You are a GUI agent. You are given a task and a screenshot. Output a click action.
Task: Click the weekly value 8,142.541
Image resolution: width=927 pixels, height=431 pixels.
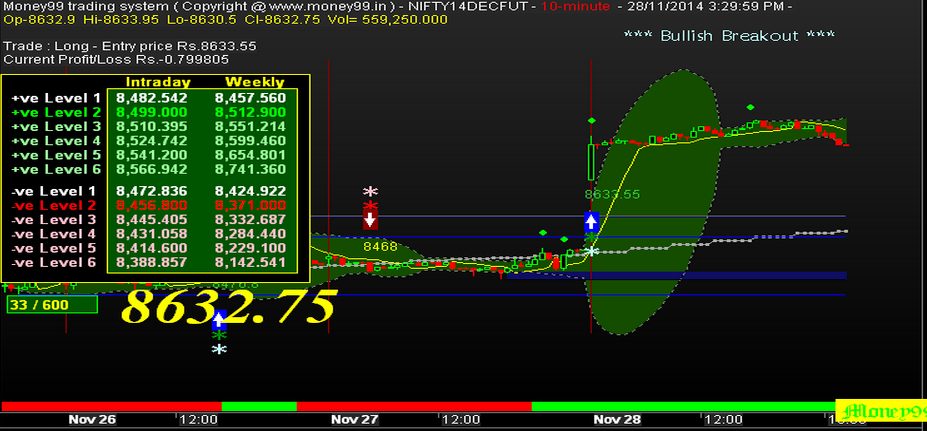pyautogui.click(x=251, y=263)
